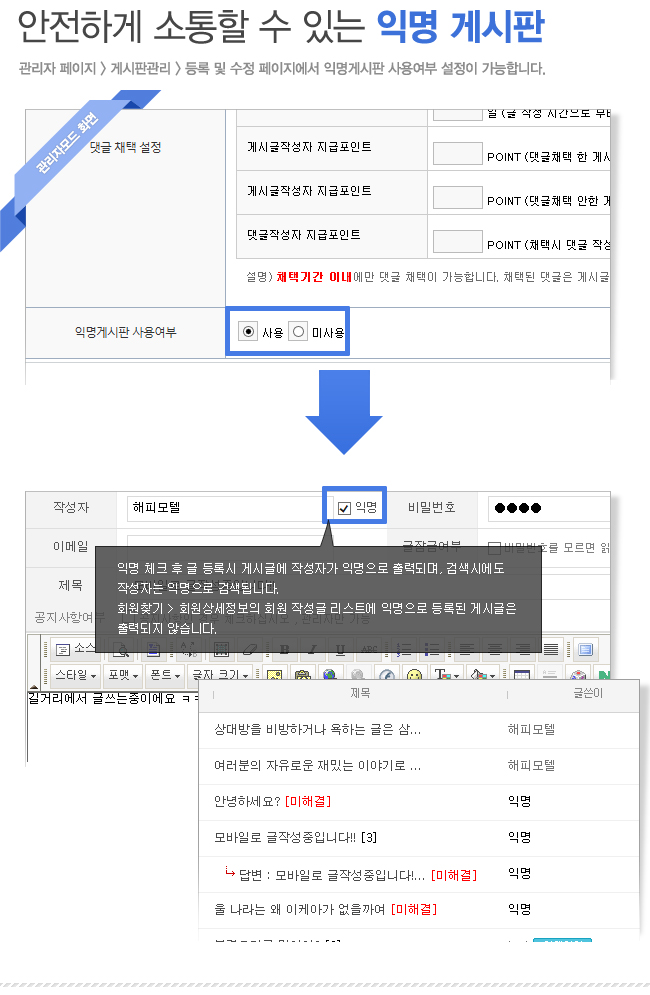Click the templates icon in editor toolbar

pos(153,649)
